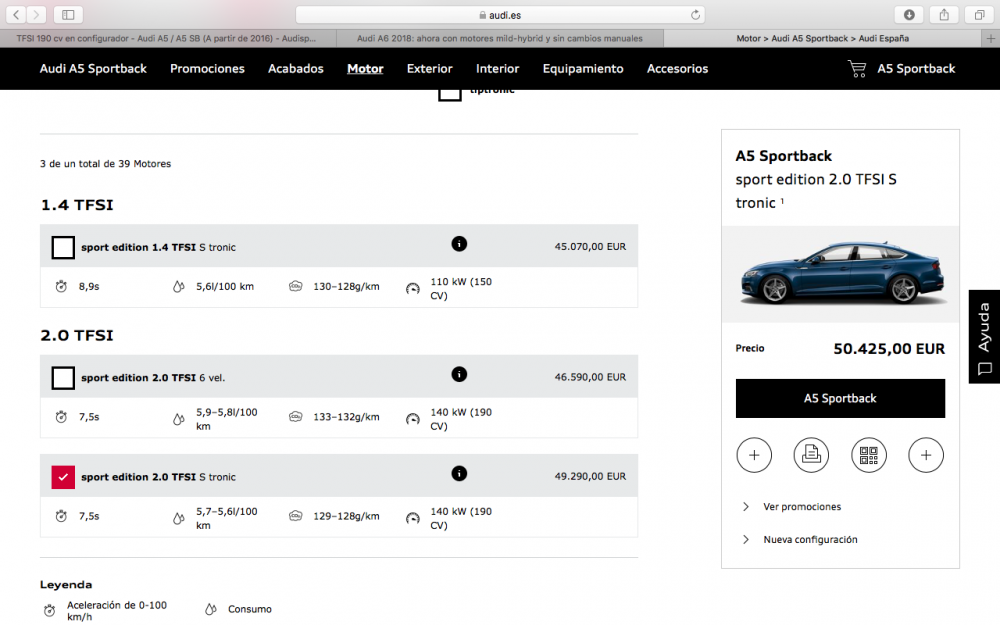Select the Motor menu item
Image resolution: width=1000 pixels, height=625 pixels.
click(365, 68)
